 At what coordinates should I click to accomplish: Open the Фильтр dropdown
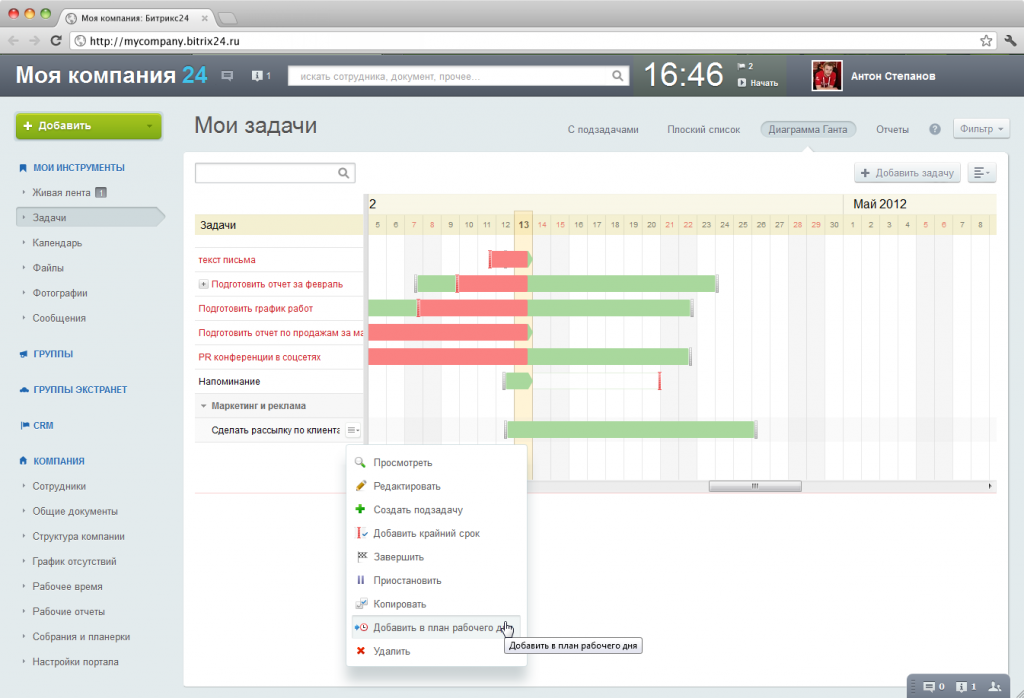coord(982,129)
